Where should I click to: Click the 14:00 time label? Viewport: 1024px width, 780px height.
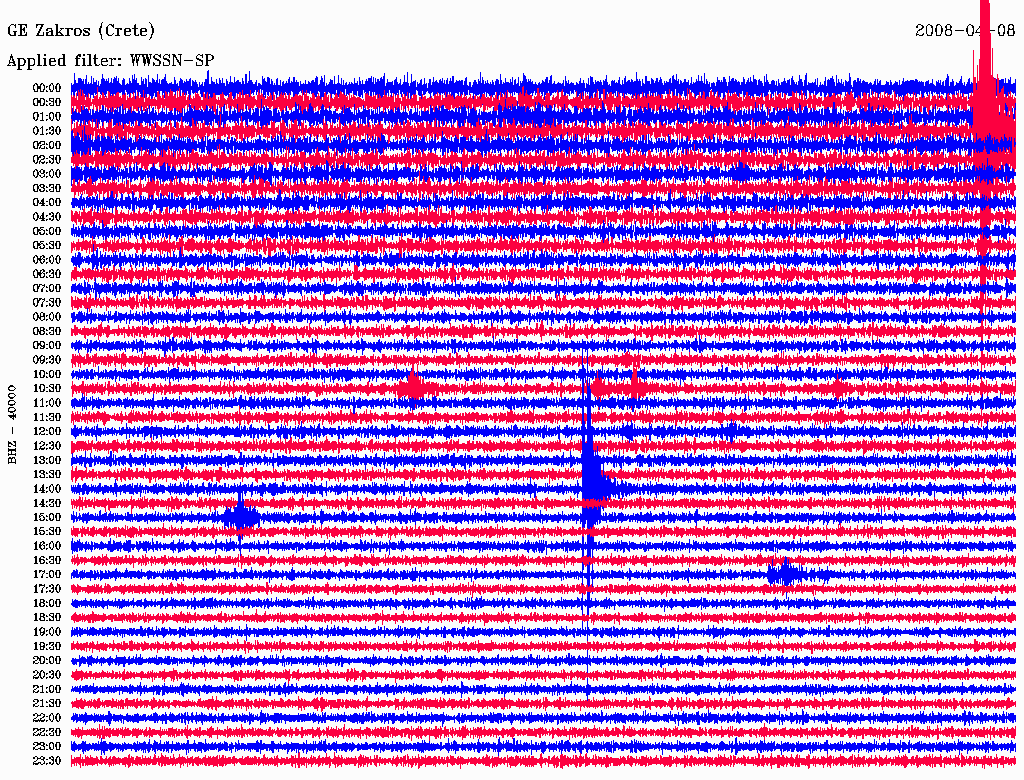(47, 489)
